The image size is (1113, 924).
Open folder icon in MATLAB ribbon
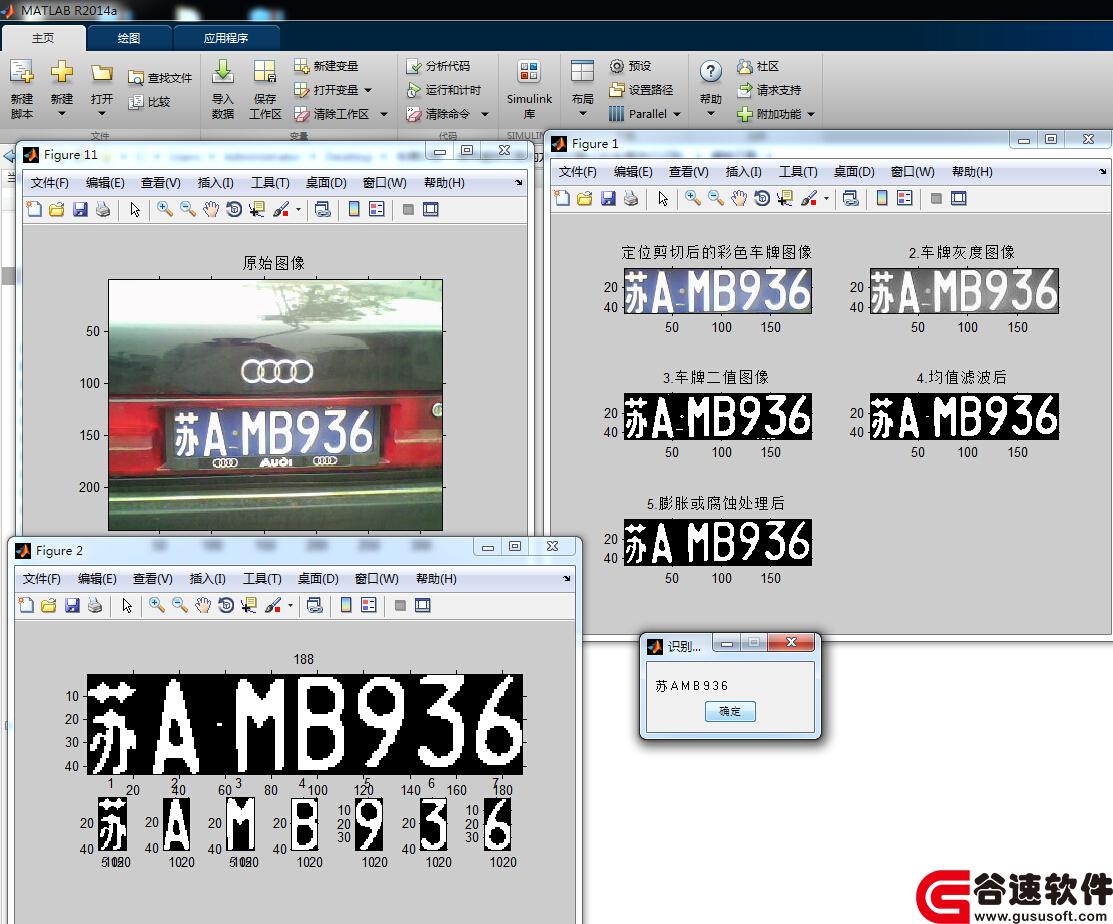tap(102, 73)
